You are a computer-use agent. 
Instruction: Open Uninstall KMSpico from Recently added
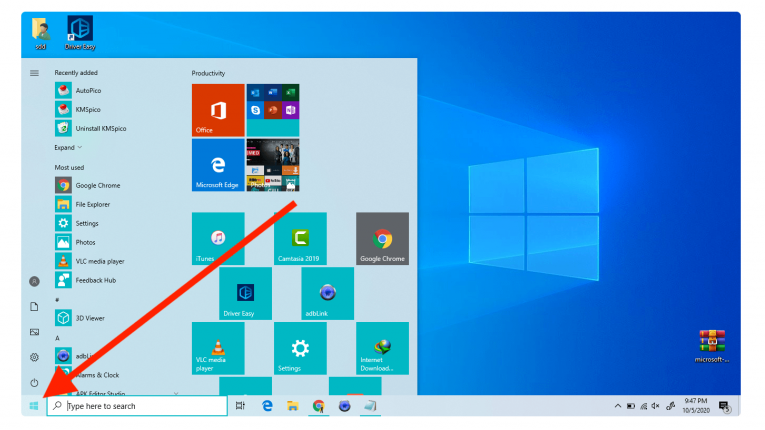coord(100,128)
